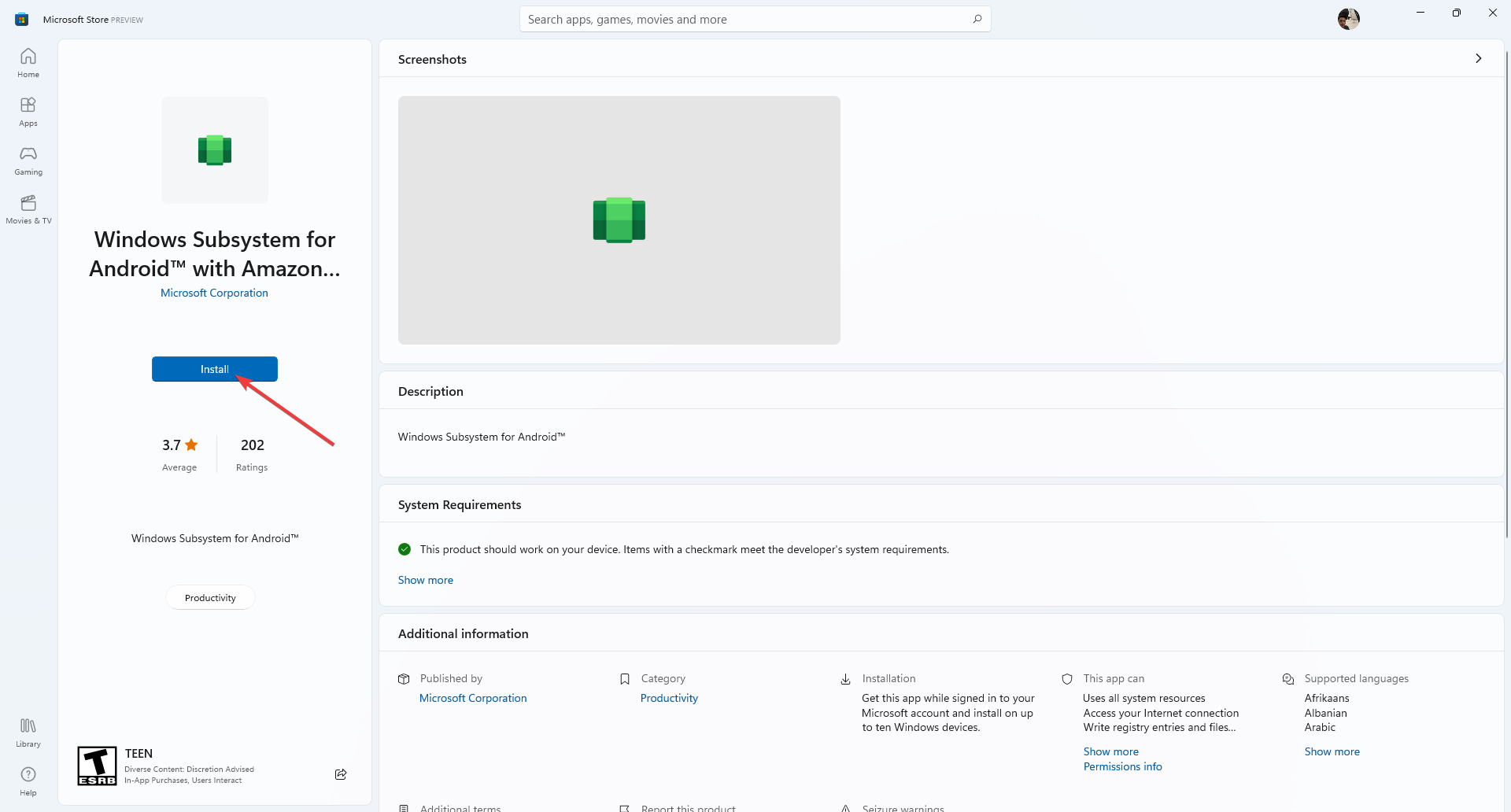Click the Published by package icon
Screen dimensions: 1511x812
404,679
